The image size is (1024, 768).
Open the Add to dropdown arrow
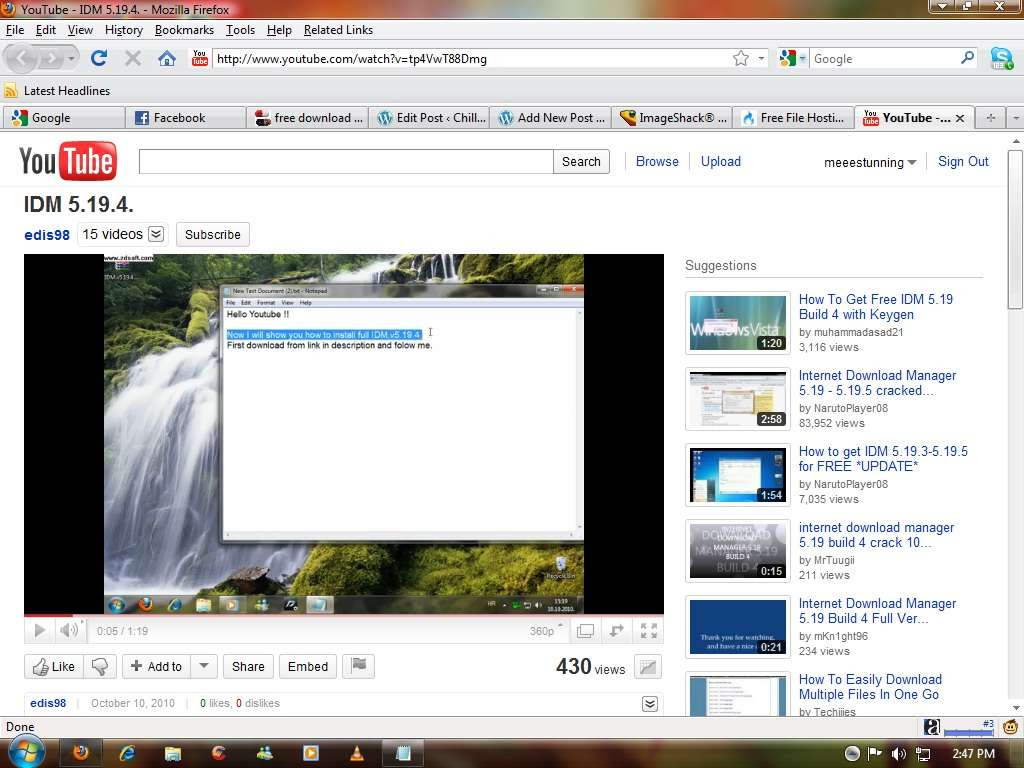pos(204,666)
